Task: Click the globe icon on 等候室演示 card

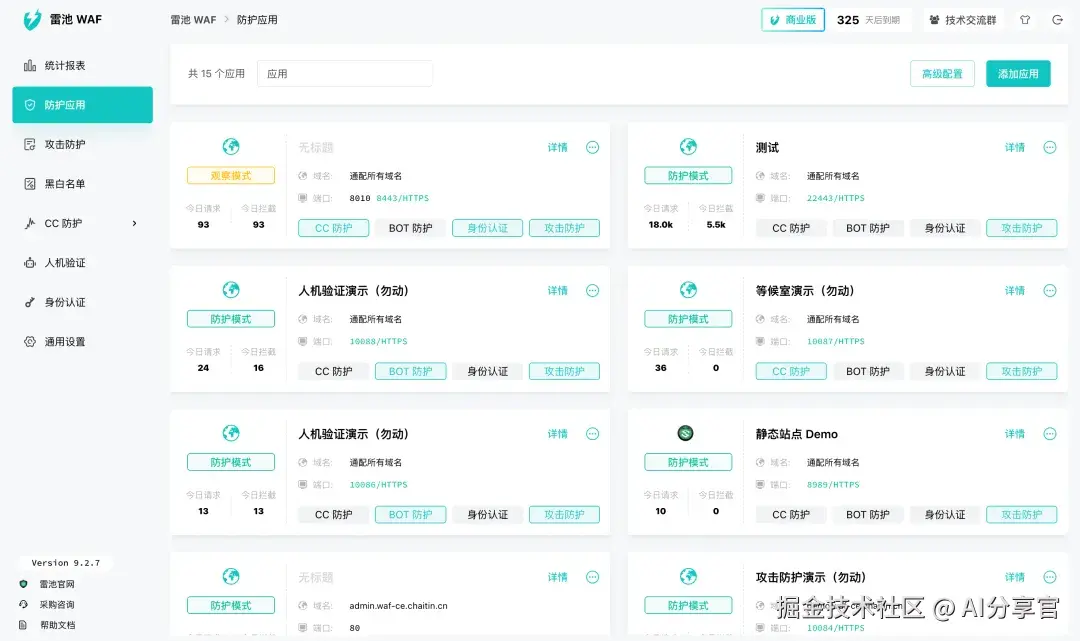Action: tap(688, 289)
